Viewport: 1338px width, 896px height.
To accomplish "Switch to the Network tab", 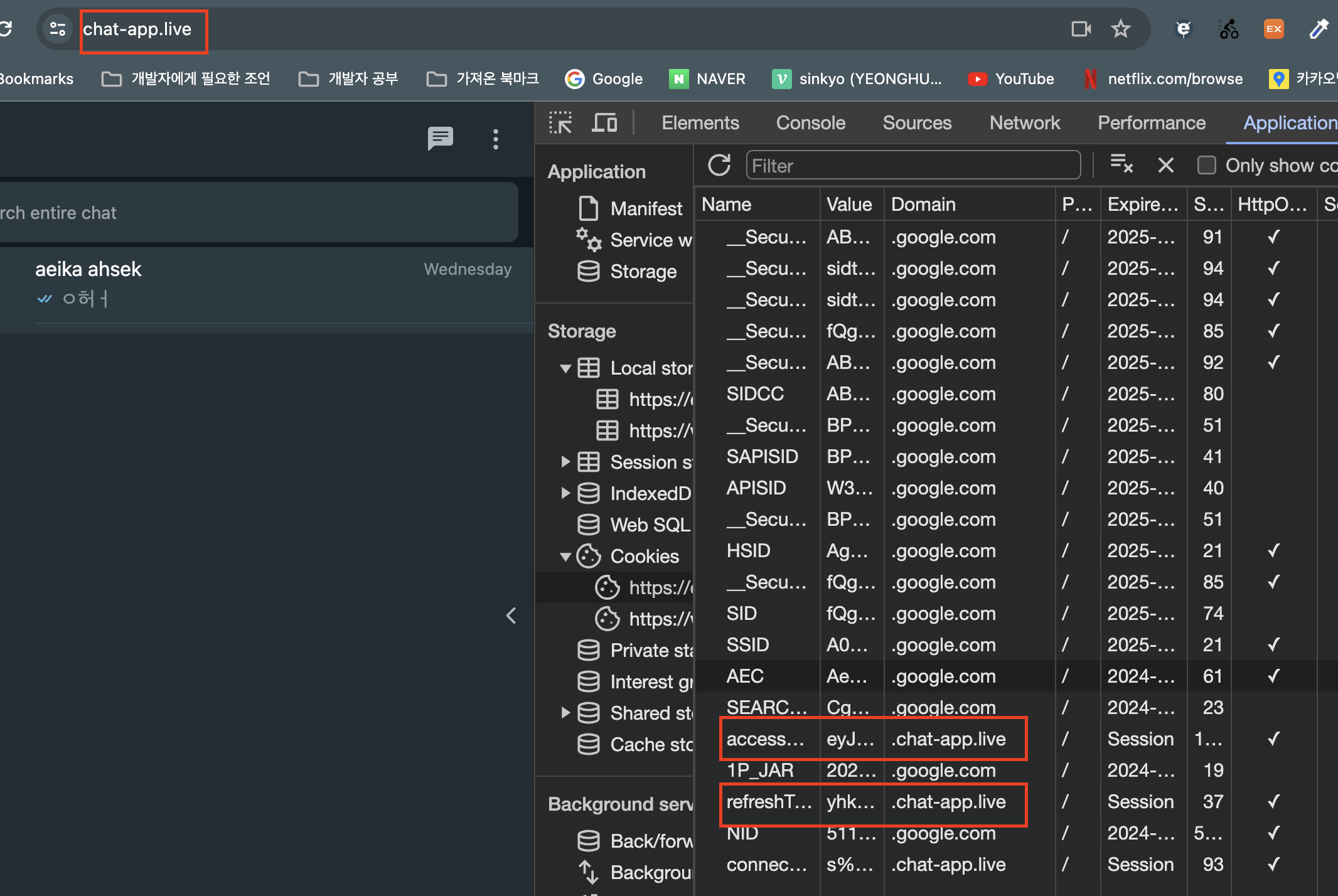I will (x=1025, y=123).
